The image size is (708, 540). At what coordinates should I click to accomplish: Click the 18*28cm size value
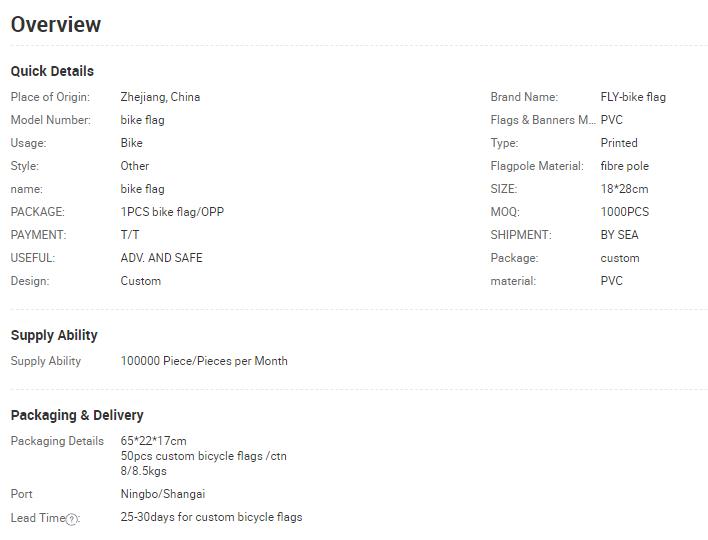[x=624, y=189]
